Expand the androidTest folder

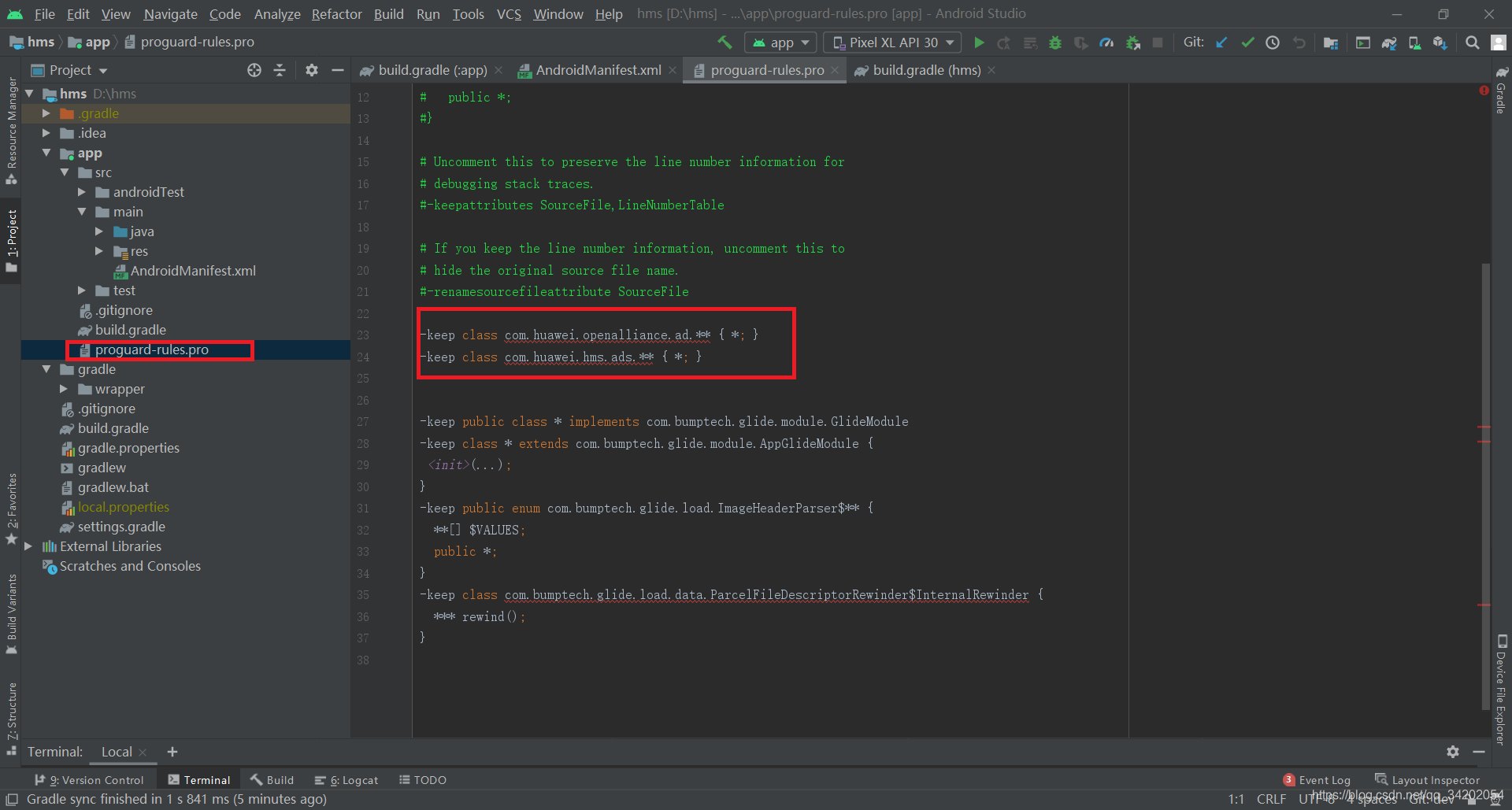tap(82, 192)
